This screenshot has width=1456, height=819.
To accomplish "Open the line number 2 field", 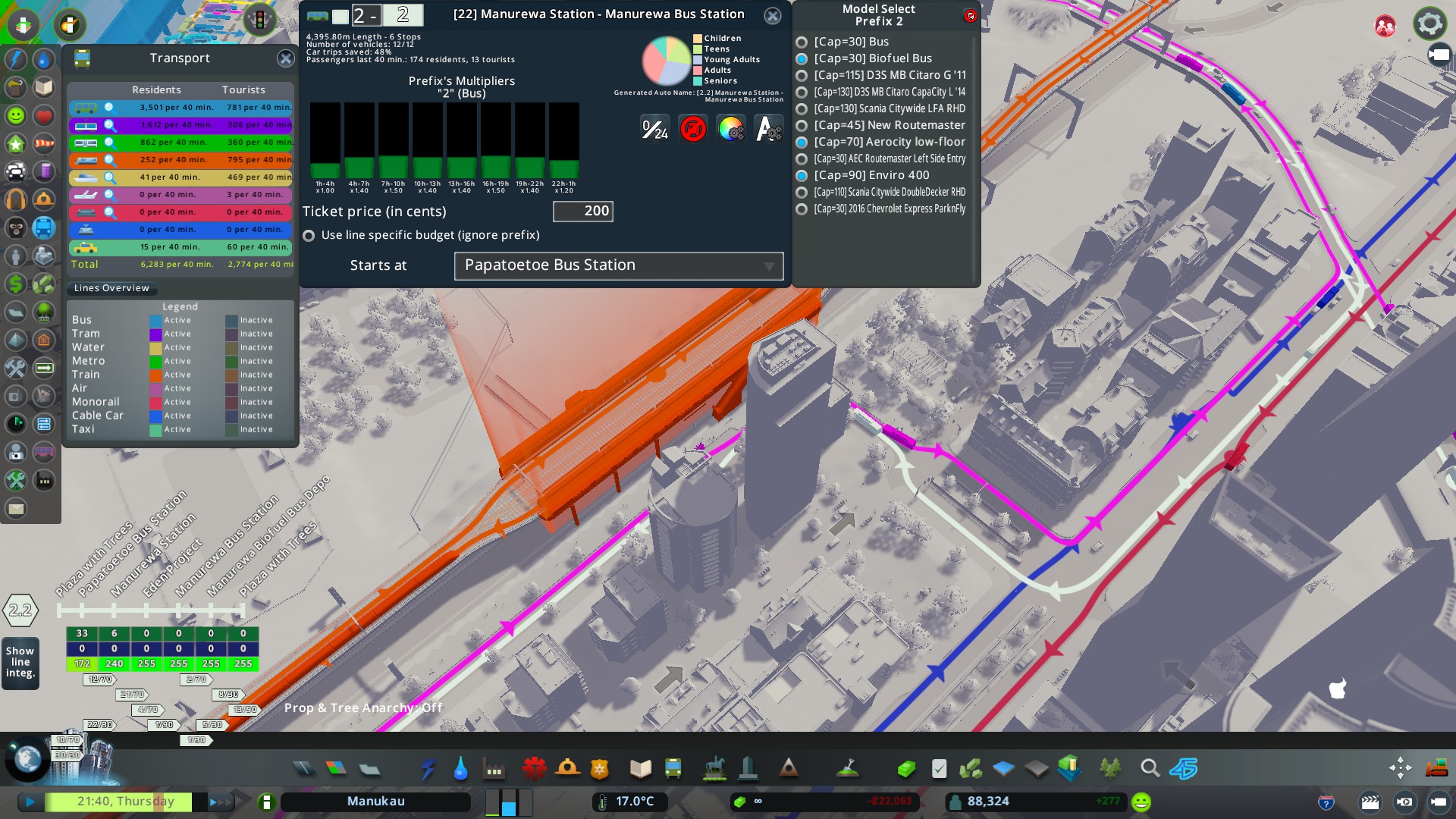I will click(x=403, y=15).
